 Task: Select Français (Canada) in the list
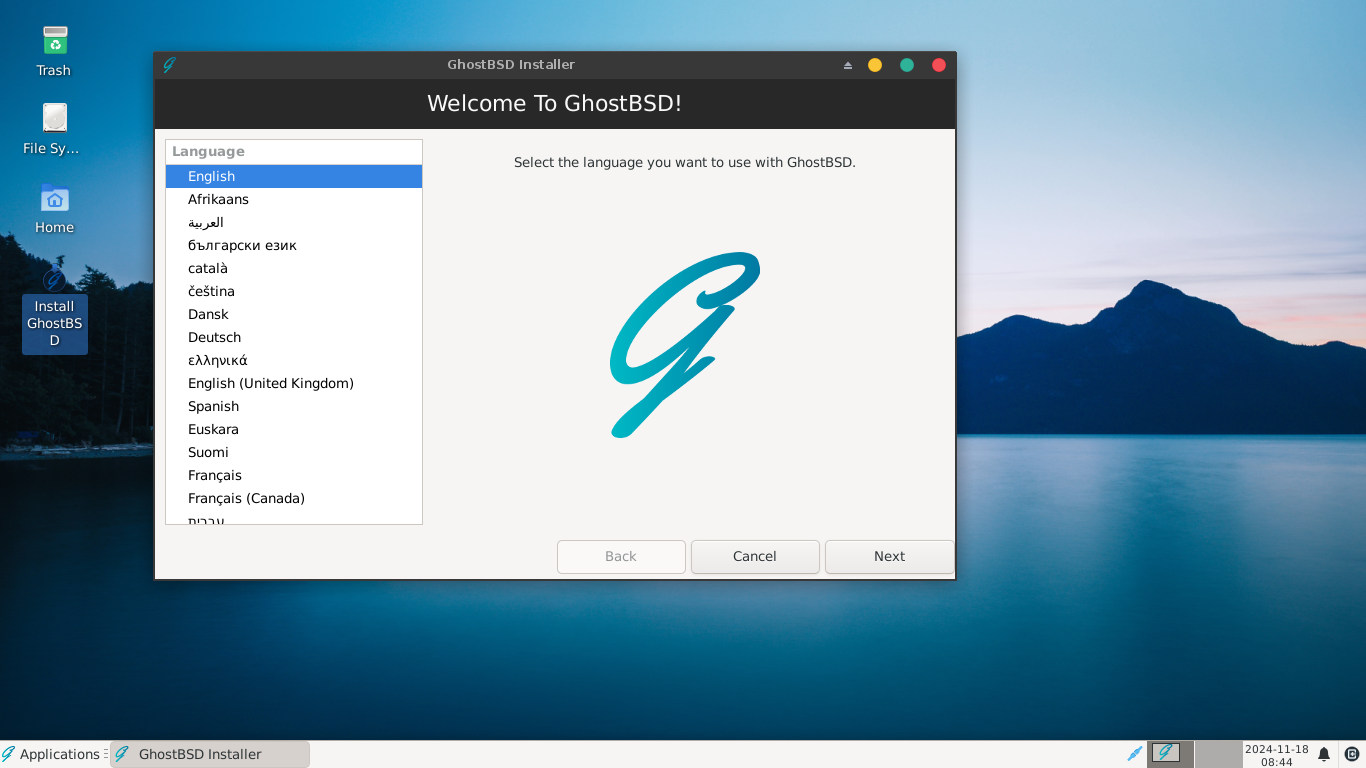294,499
